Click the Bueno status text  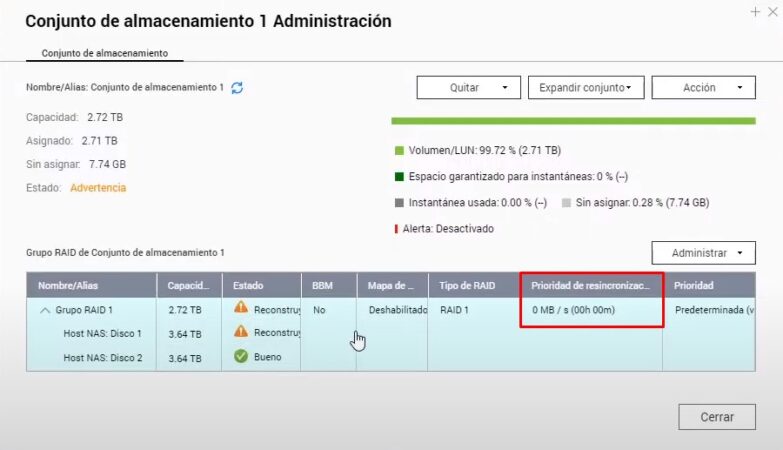[x=268, y=357]
